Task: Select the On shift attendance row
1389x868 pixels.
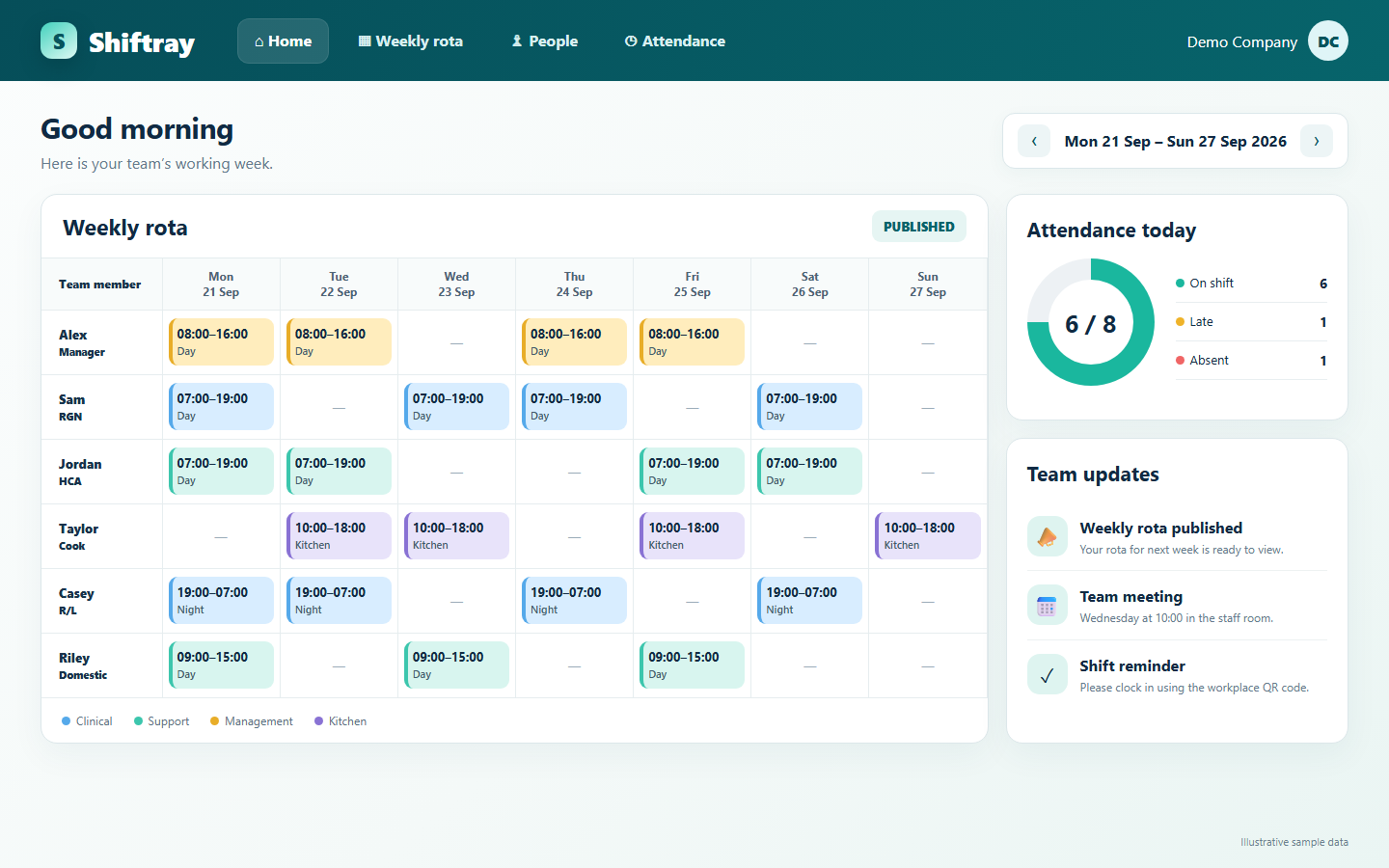Action: (1251, 284)
